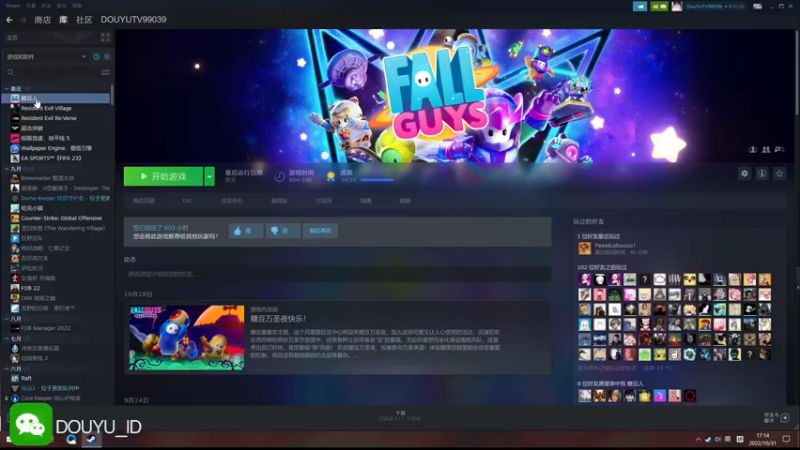Open game info icon

[x=762, y=174]
